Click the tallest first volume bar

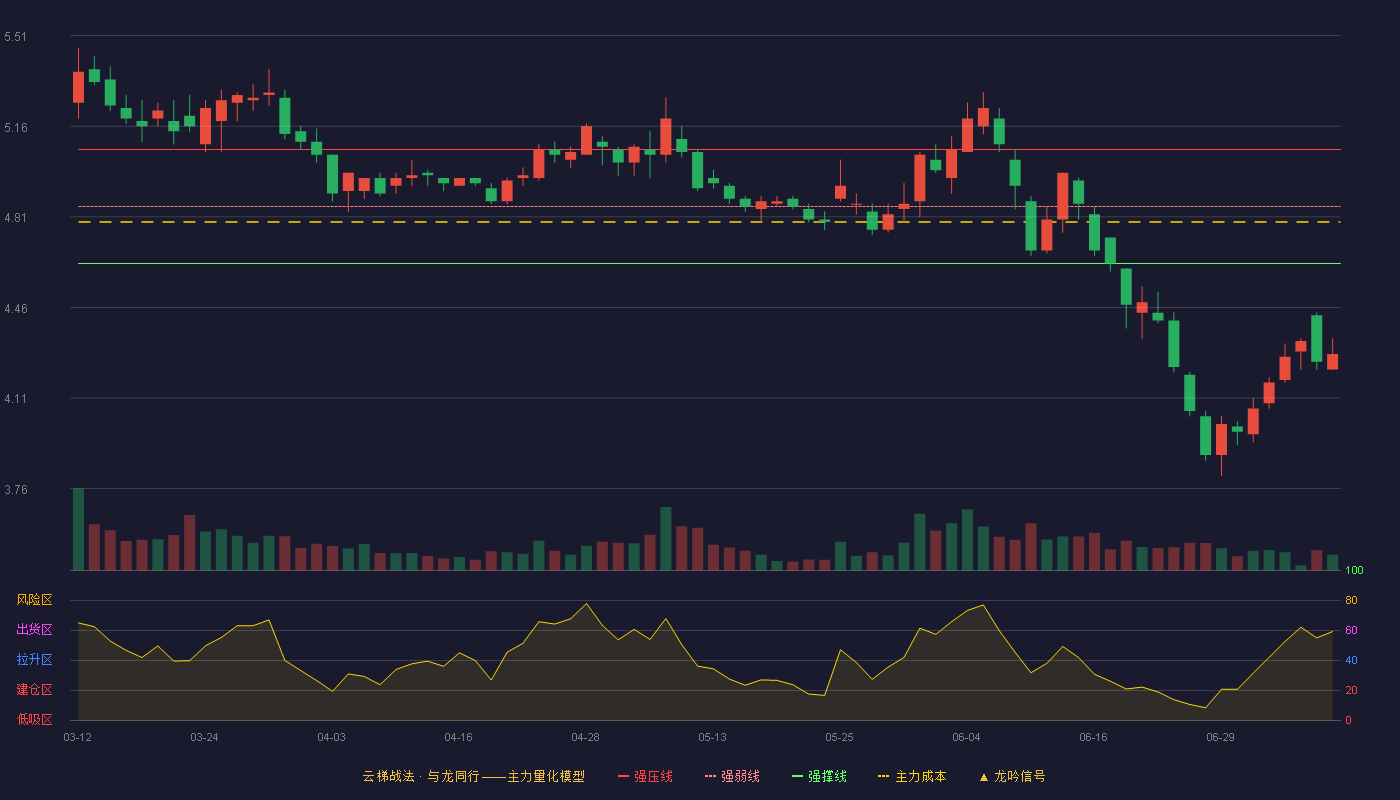(x=78, y=529)
